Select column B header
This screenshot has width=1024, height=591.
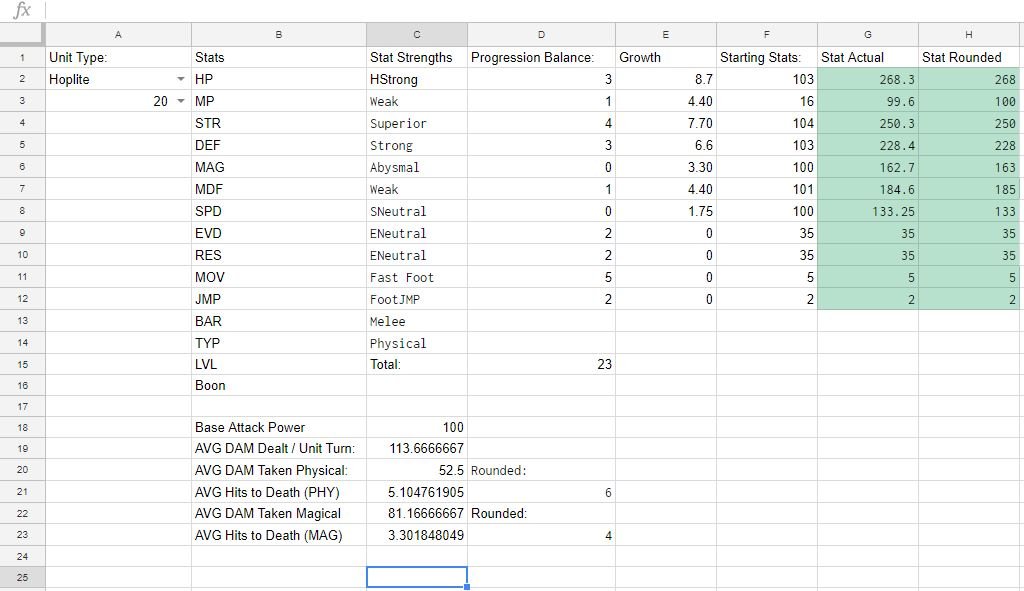click(279, 35)
